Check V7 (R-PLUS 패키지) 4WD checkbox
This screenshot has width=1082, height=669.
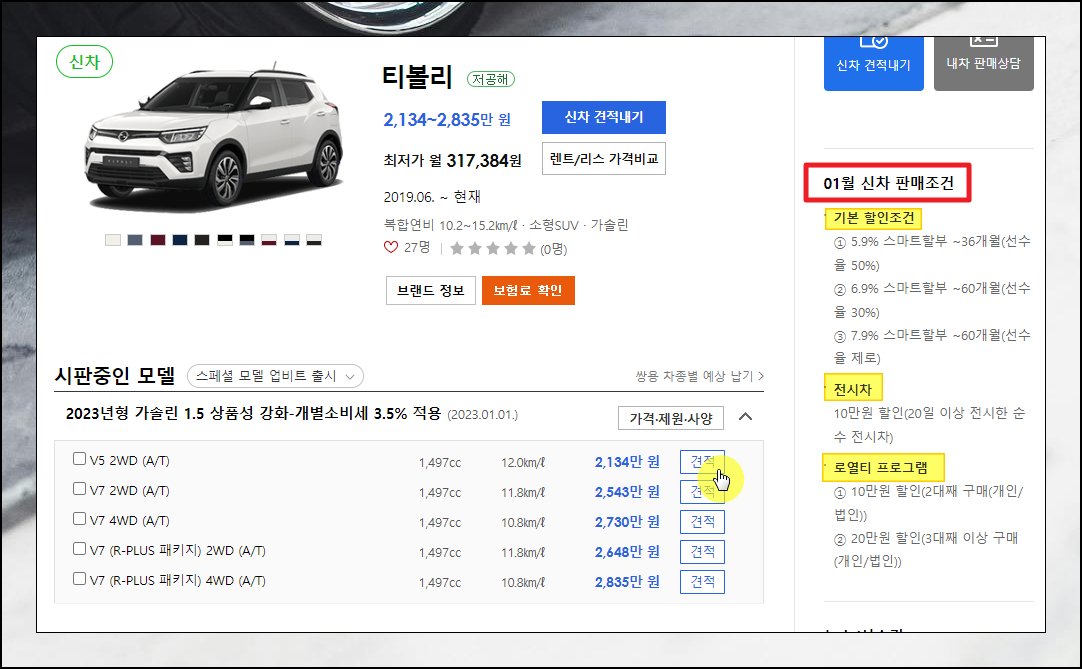coord(79,579)
